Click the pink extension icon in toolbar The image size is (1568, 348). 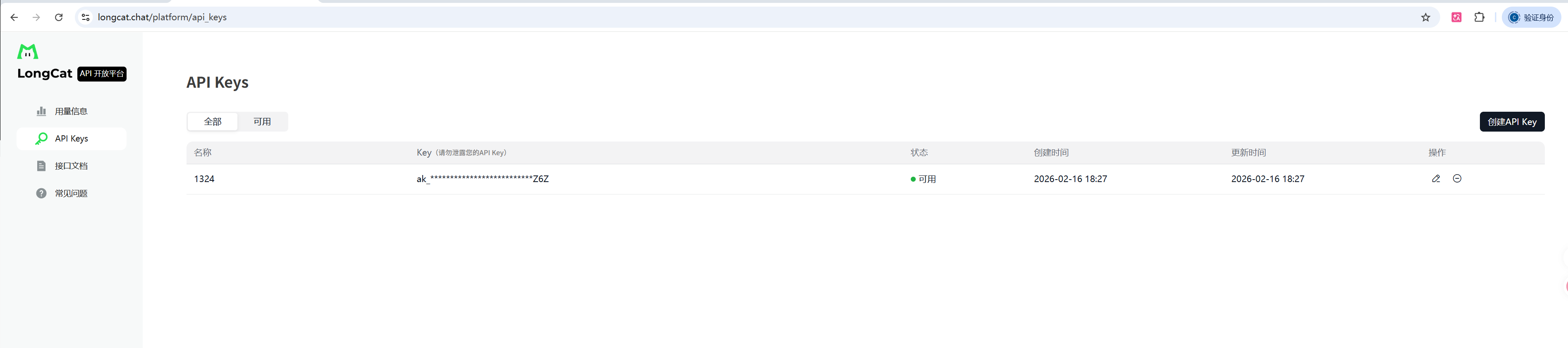[x=1457, y=18]
